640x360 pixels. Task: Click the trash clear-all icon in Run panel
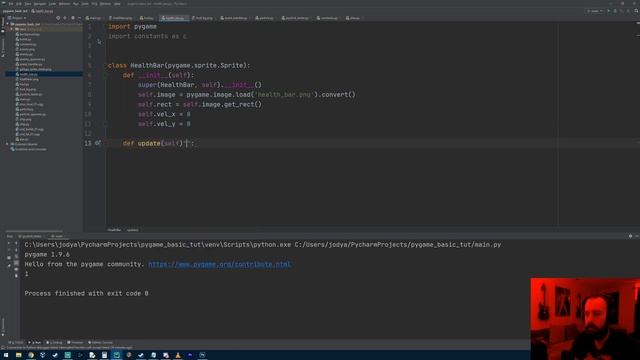coord(16,276)
